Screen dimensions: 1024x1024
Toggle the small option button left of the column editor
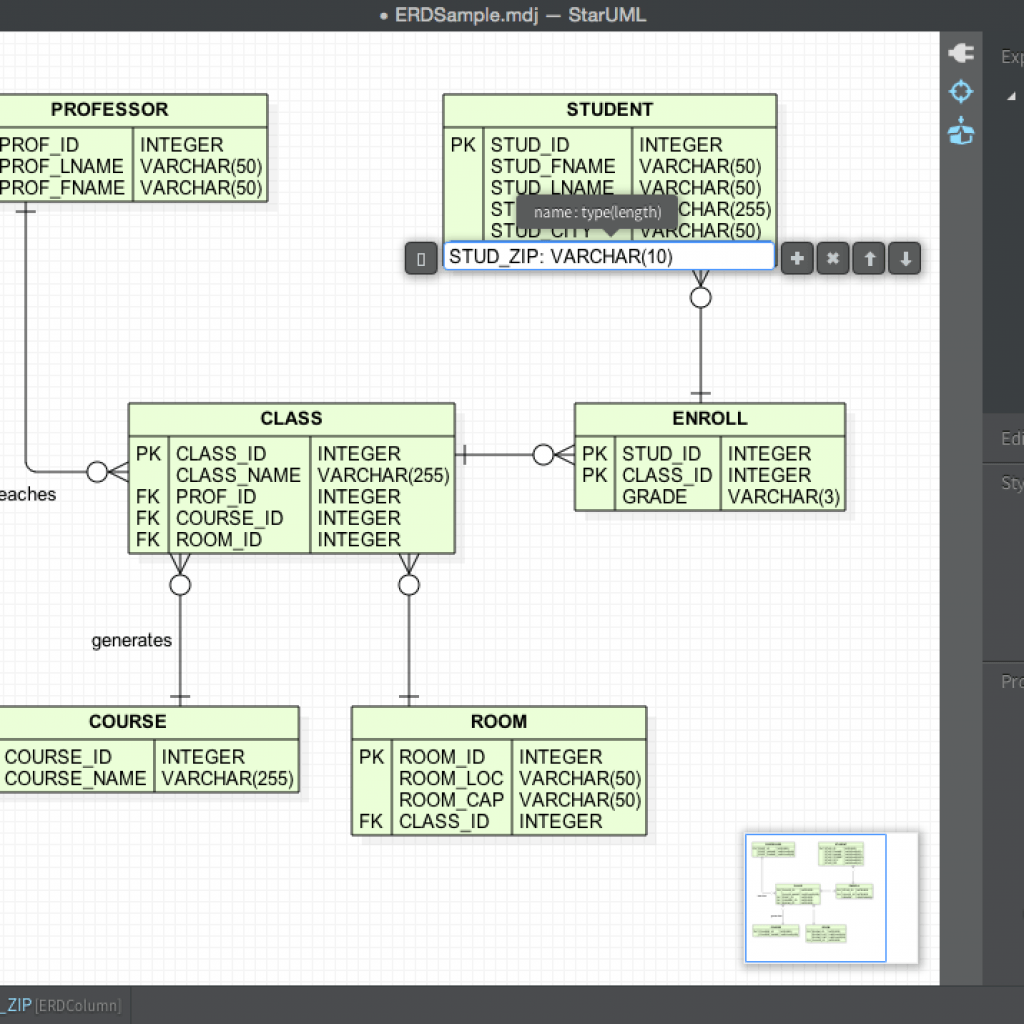coord(420,258)
